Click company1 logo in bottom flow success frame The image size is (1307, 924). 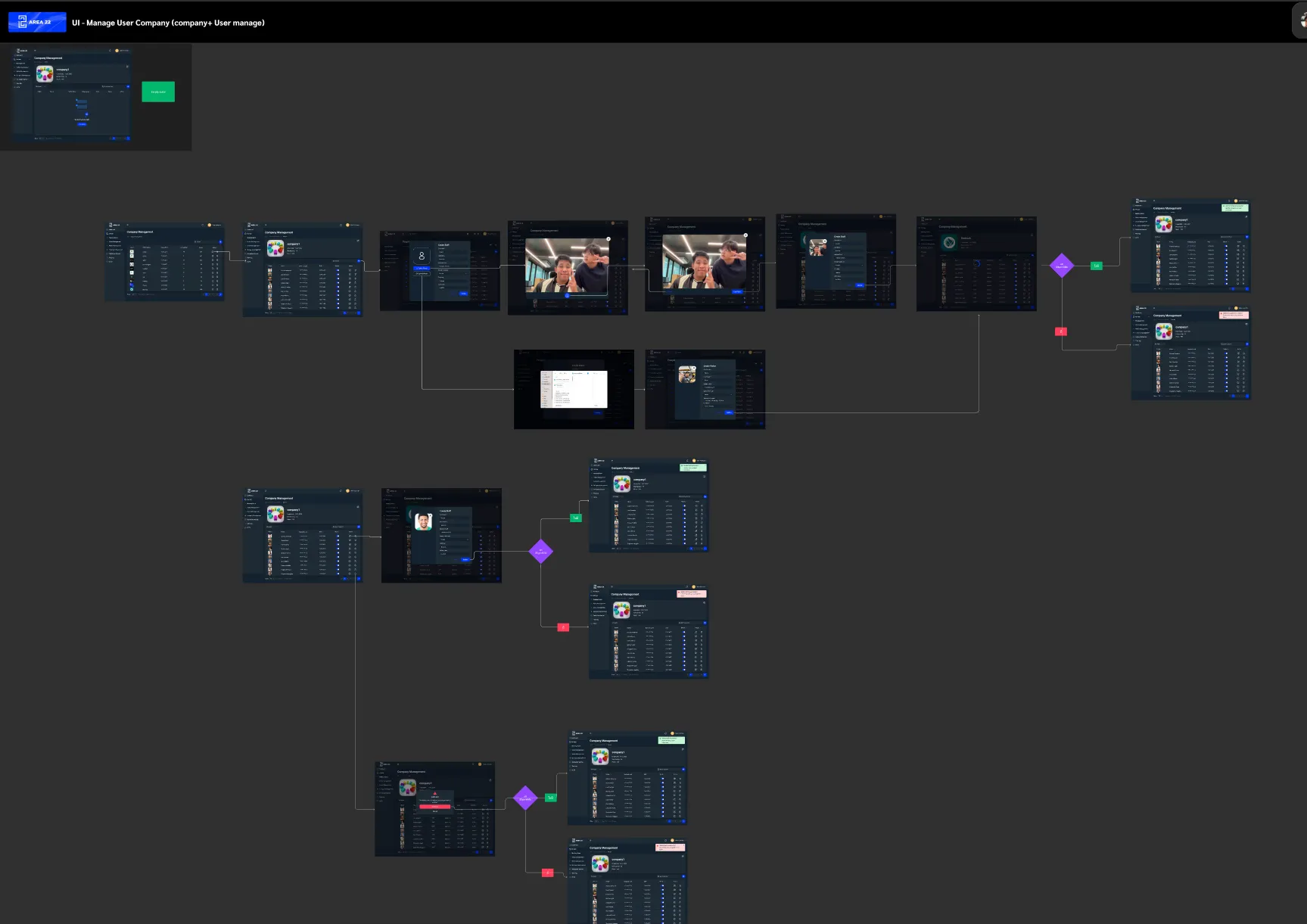[600, 757]
